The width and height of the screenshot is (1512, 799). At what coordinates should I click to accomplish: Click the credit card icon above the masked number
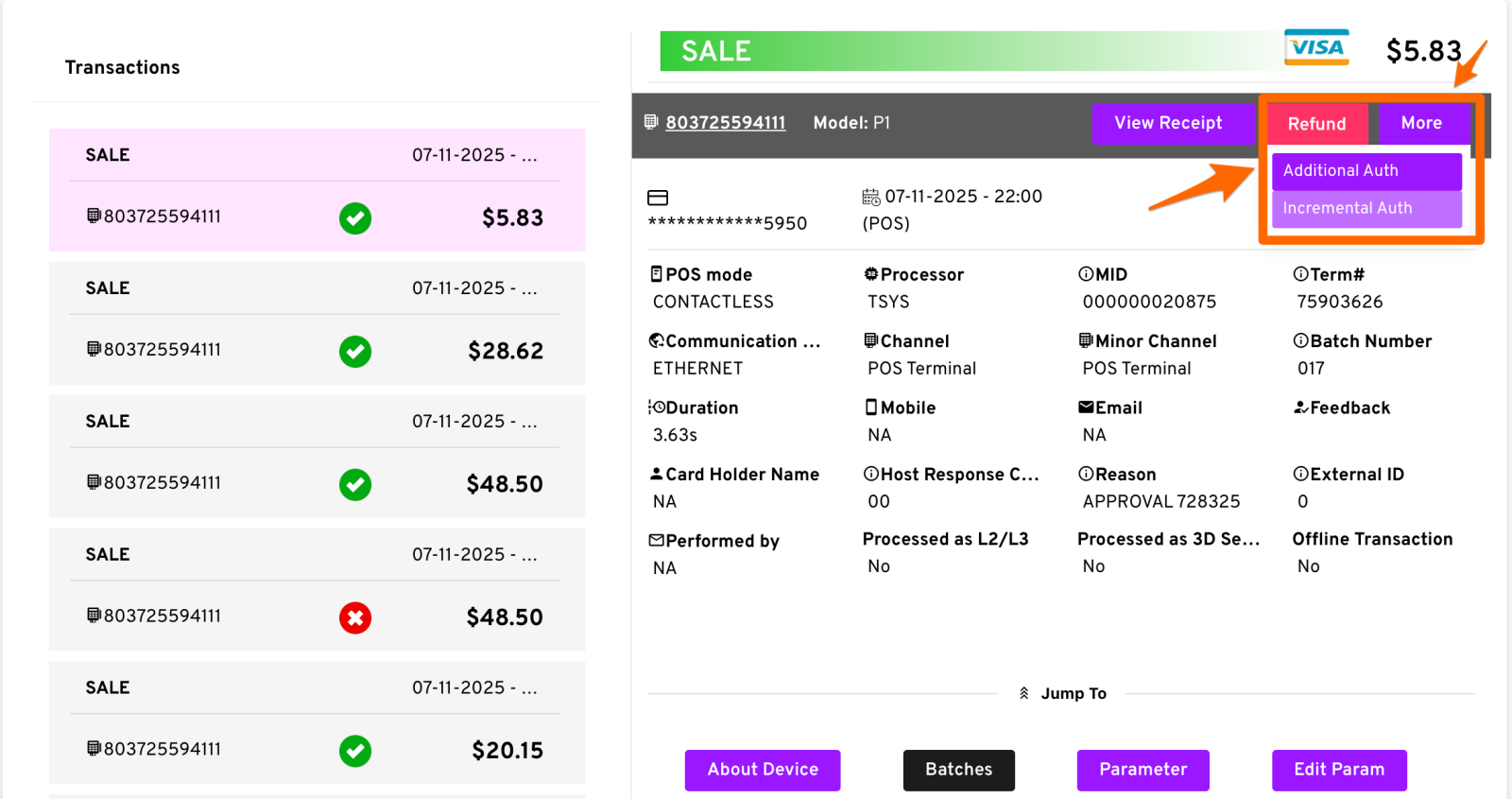[658, 198]
